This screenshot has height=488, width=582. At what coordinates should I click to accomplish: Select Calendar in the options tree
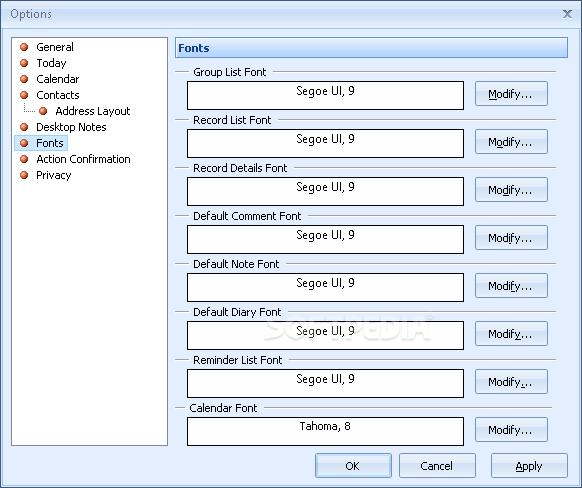pos(58,79)
